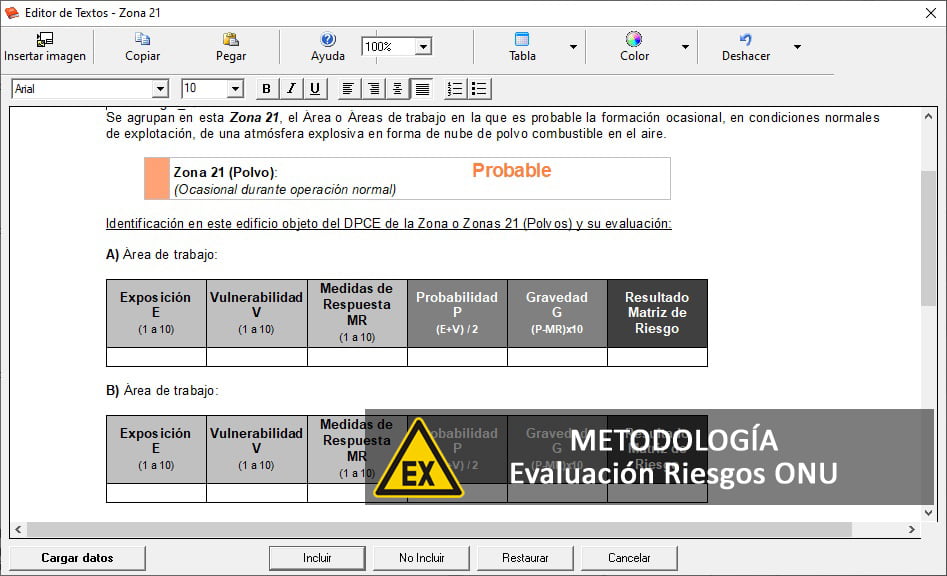
Task: Click the Zona 21 (Polvo) heading
Action: (x=225, y=172)
